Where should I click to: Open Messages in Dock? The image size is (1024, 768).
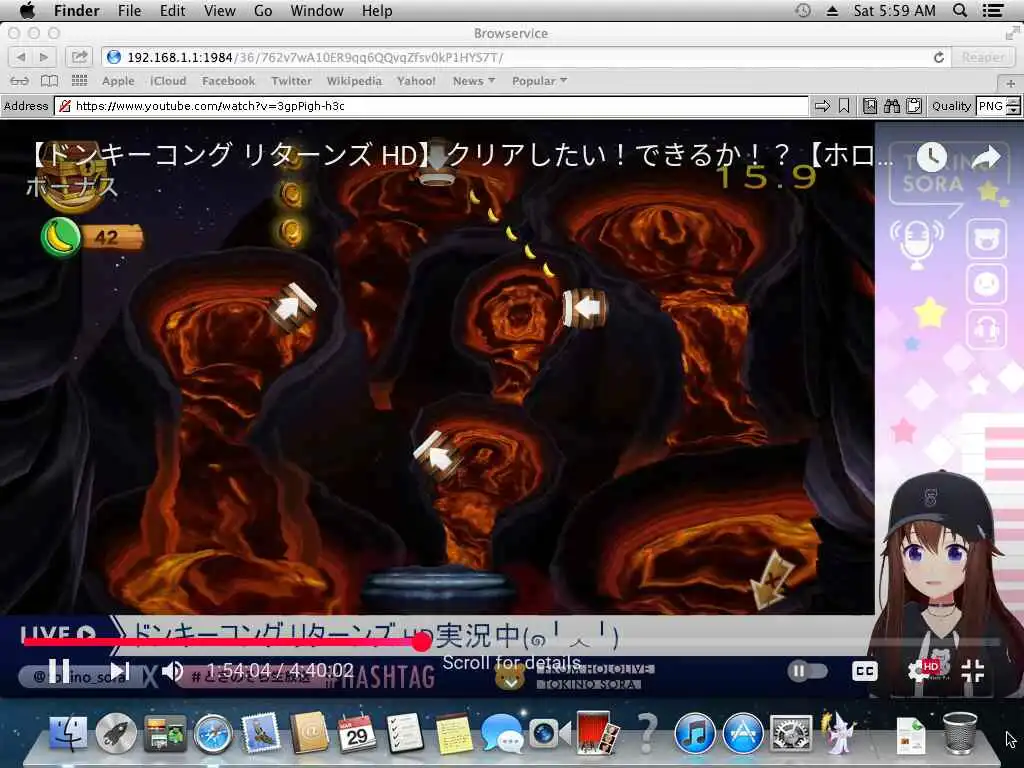pos(502,733)
